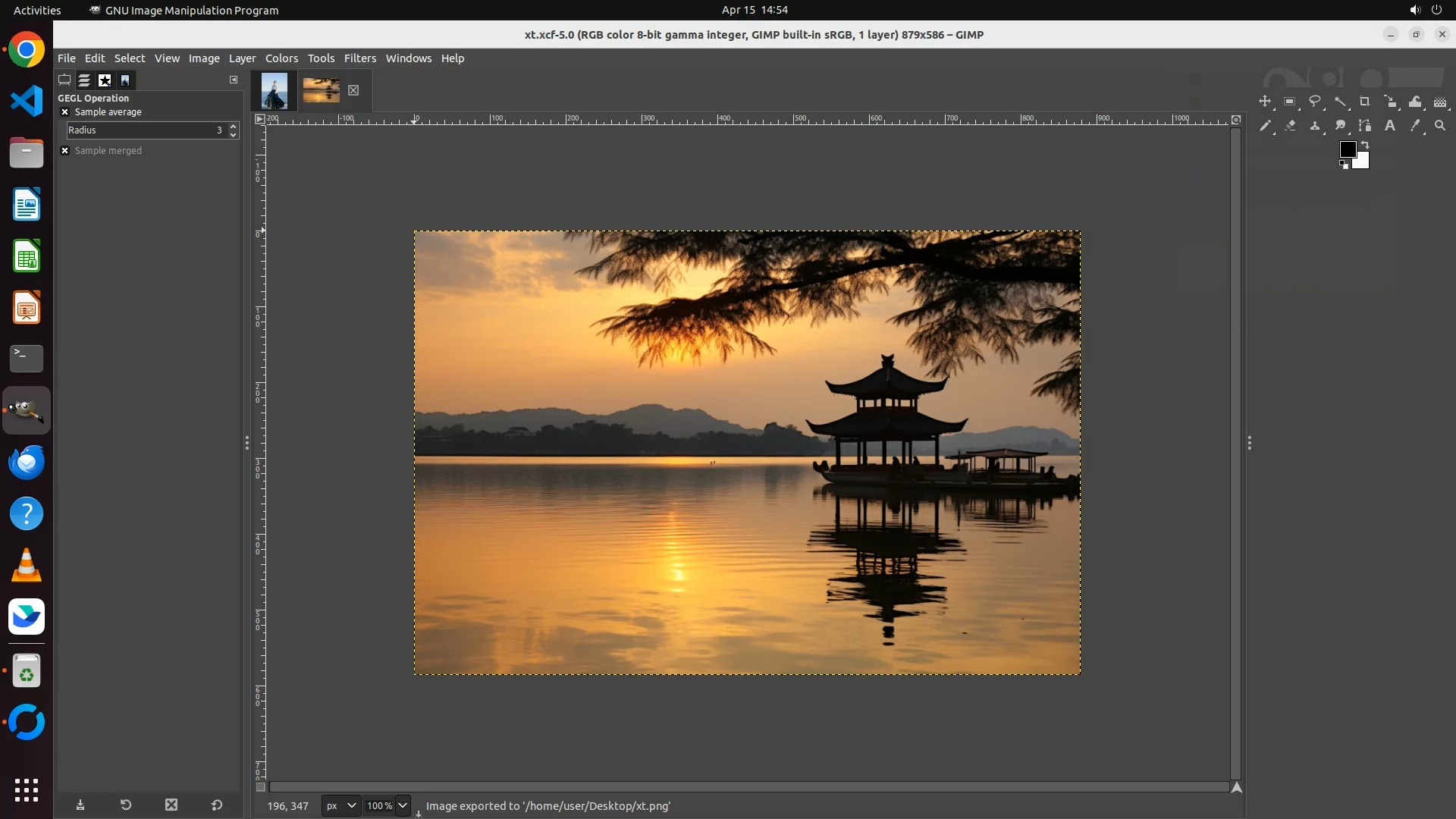Viewport: 1456px width, 819px height.
Task: Activate the Zoom magnifier tool
Action: tap(1440, 126)
